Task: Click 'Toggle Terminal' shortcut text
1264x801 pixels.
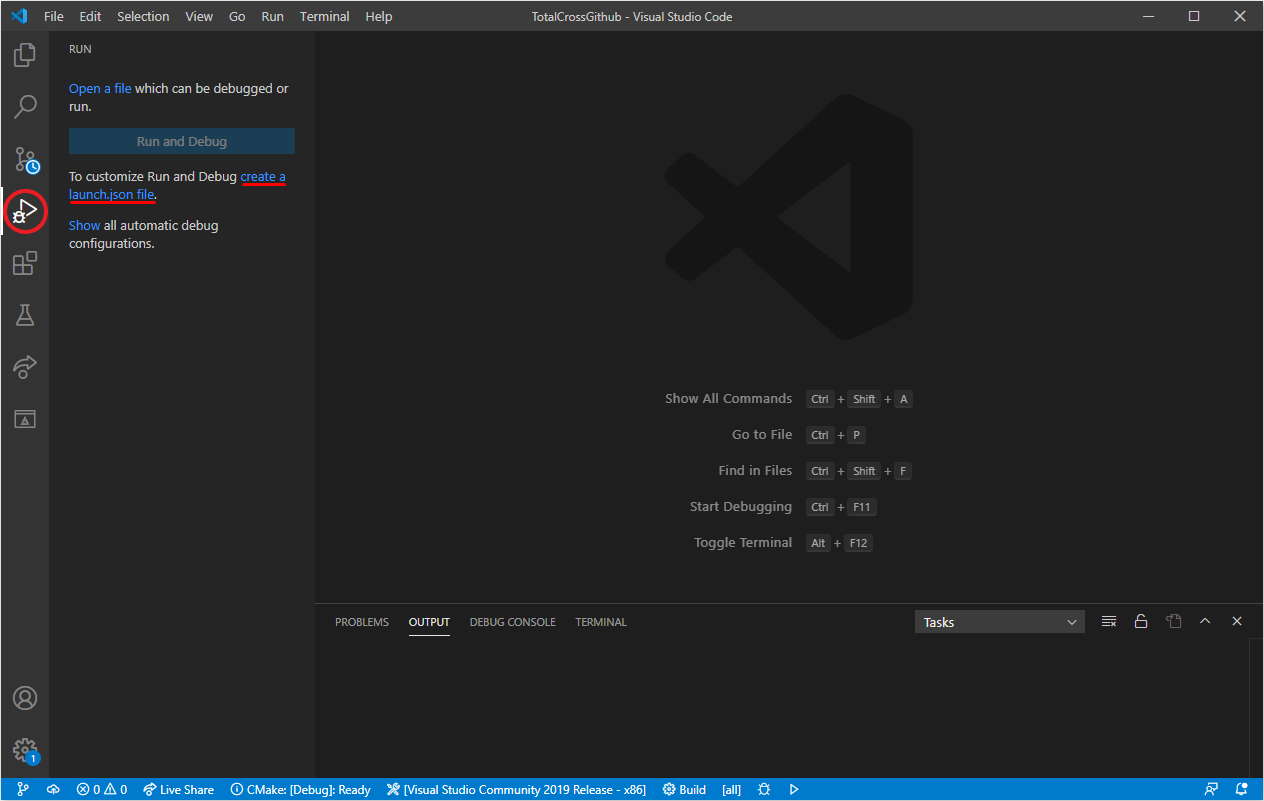Action: tap(743, 543)
